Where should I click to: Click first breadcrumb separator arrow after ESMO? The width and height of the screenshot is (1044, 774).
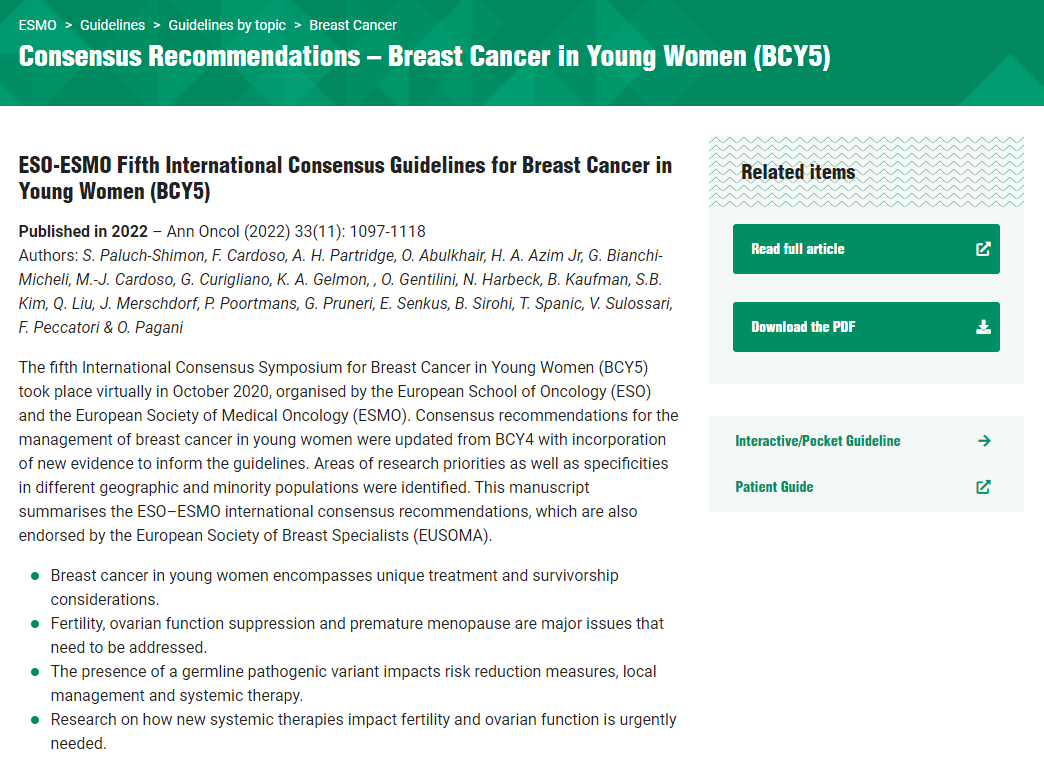68,25
